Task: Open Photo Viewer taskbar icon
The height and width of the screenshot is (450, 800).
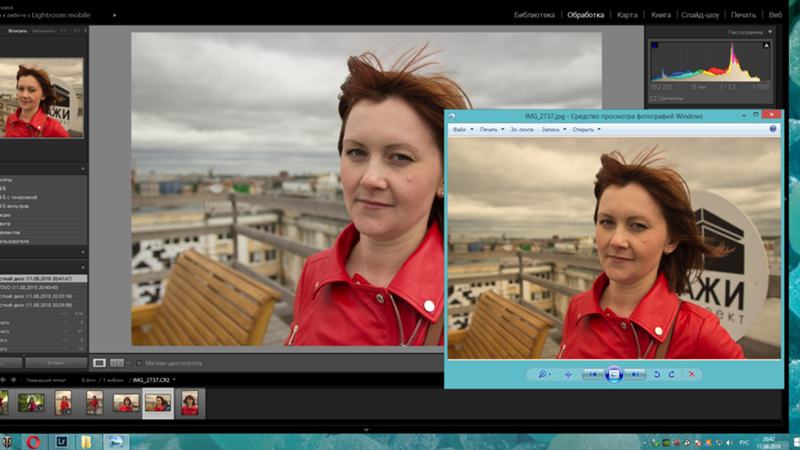Action: (116, 442)
